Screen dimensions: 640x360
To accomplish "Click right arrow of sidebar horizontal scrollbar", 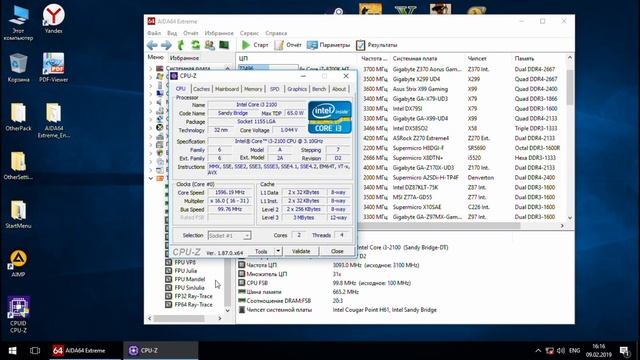I will tap(220, 318).
